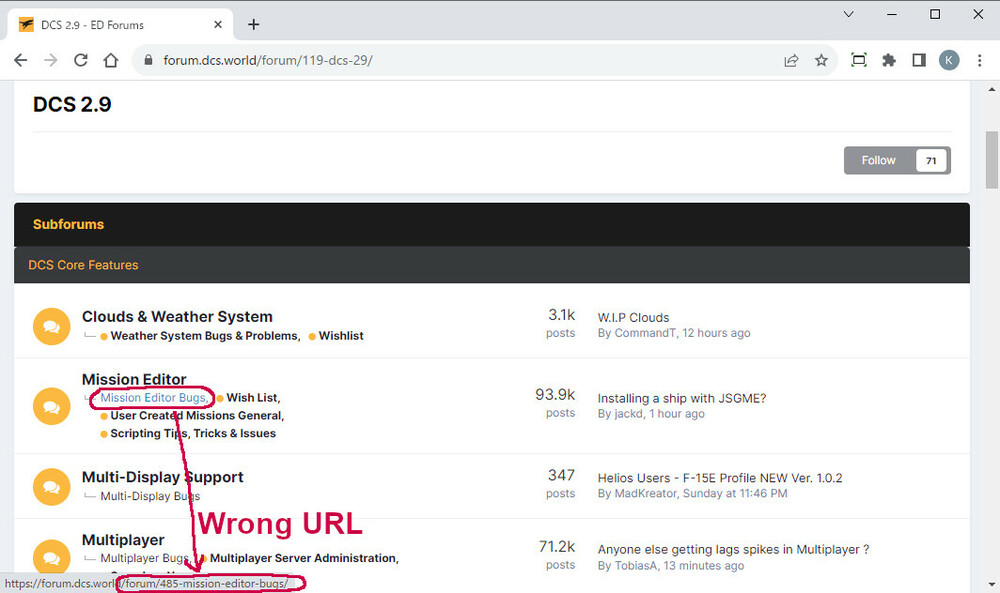Open the lags spikes in Multiplayer topic
1000x593 pixels.
[733, 550]
